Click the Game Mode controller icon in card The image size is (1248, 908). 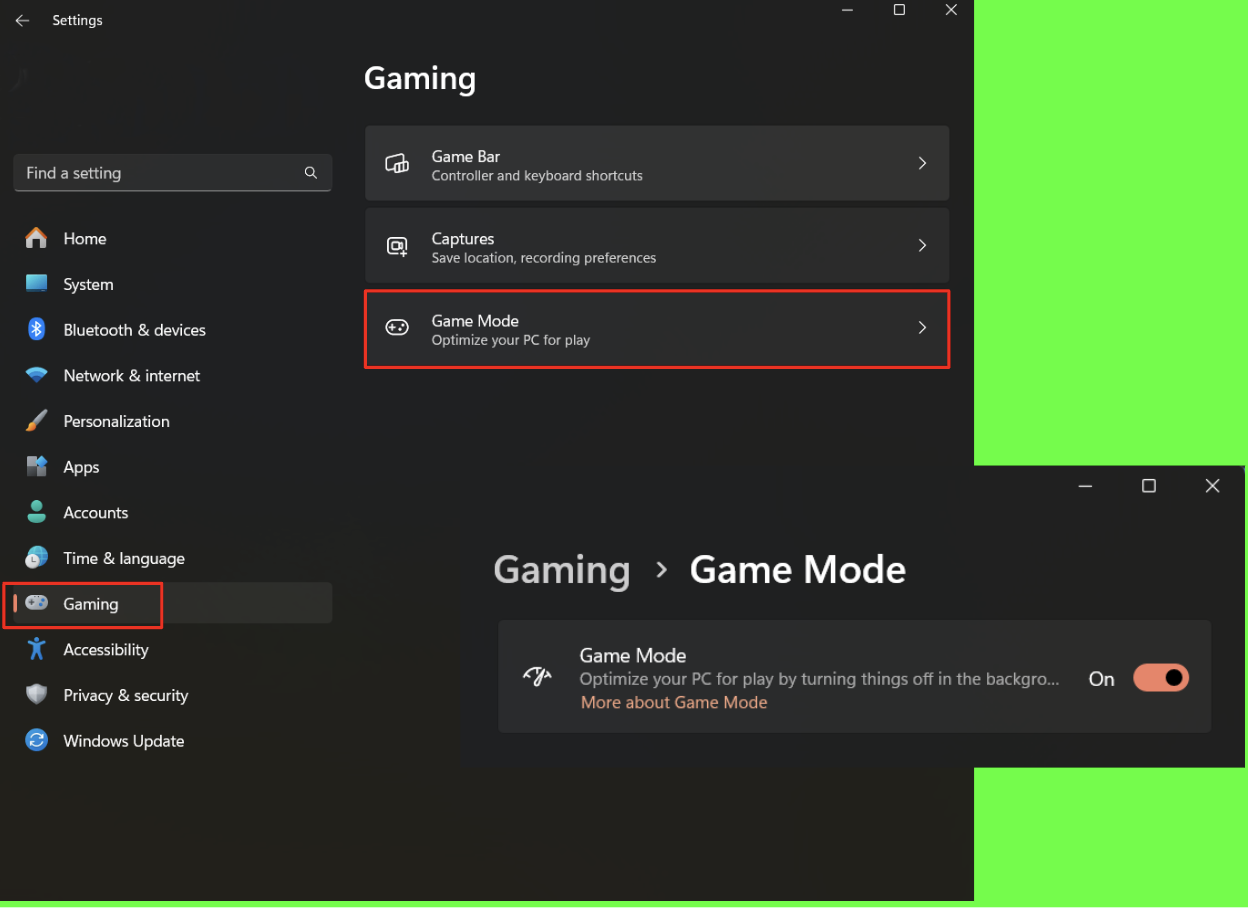[397, 327]
